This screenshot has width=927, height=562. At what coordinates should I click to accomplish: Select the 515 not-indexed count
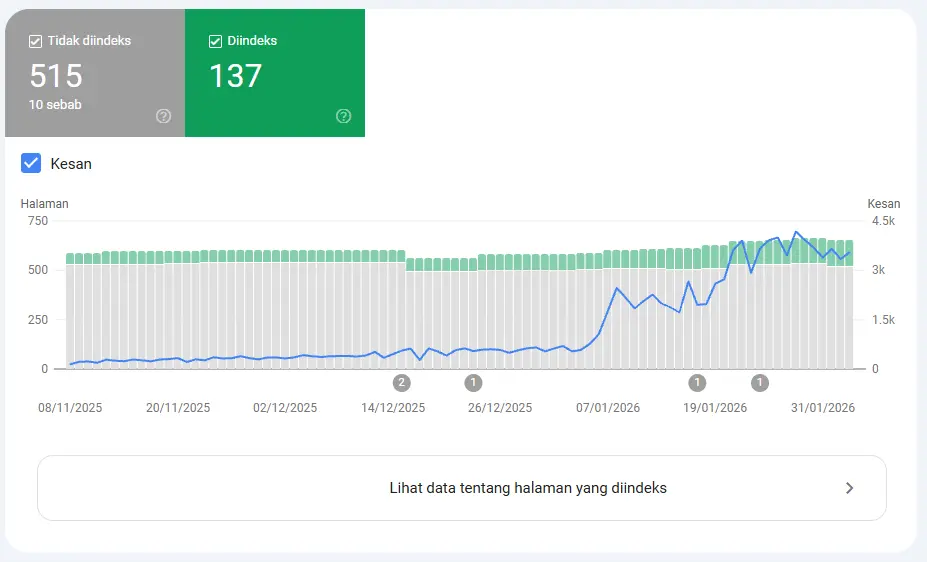pyautogui.click(x=56, y=76)
